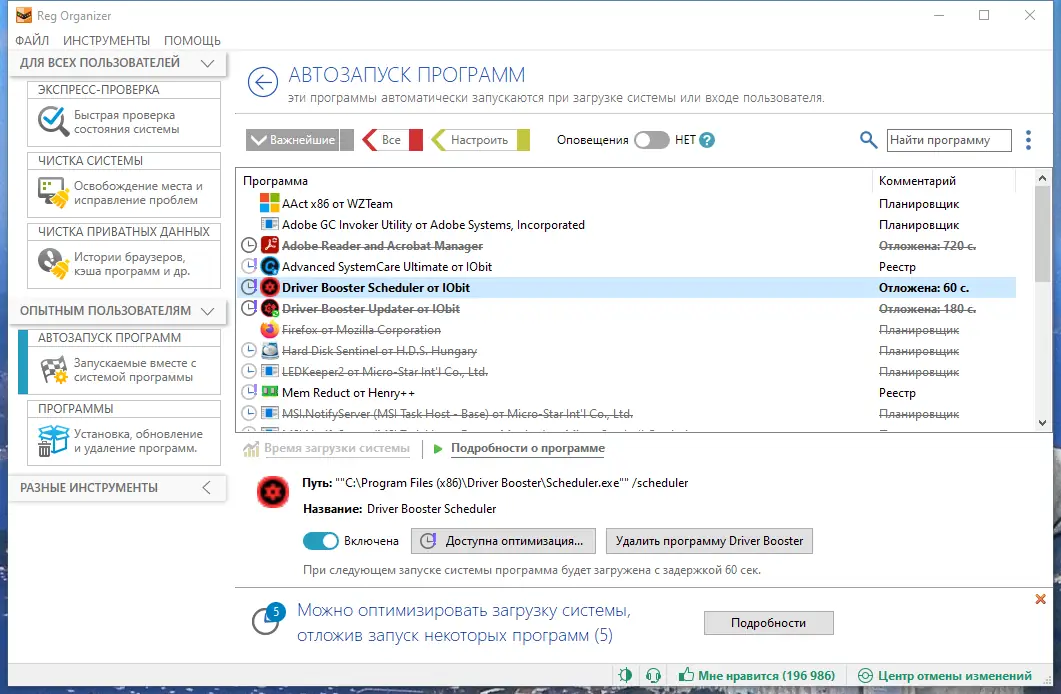Click the AAct x86 program icon
The width and height of the screenshot is (1061, 694).
coord(269,203)
